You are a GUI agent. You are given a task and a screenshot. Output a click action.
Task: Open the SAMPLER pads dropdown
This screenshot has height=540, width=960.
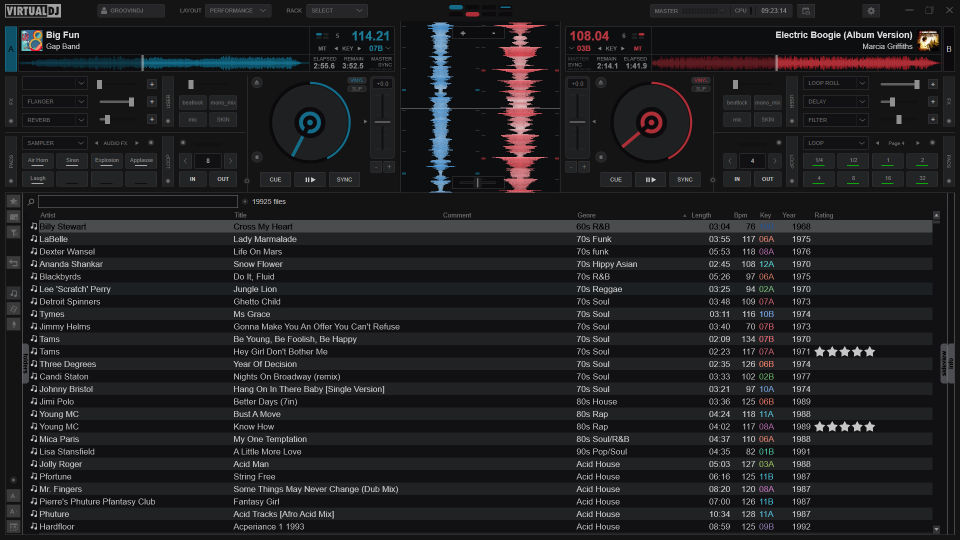click(x=54, y=143)
